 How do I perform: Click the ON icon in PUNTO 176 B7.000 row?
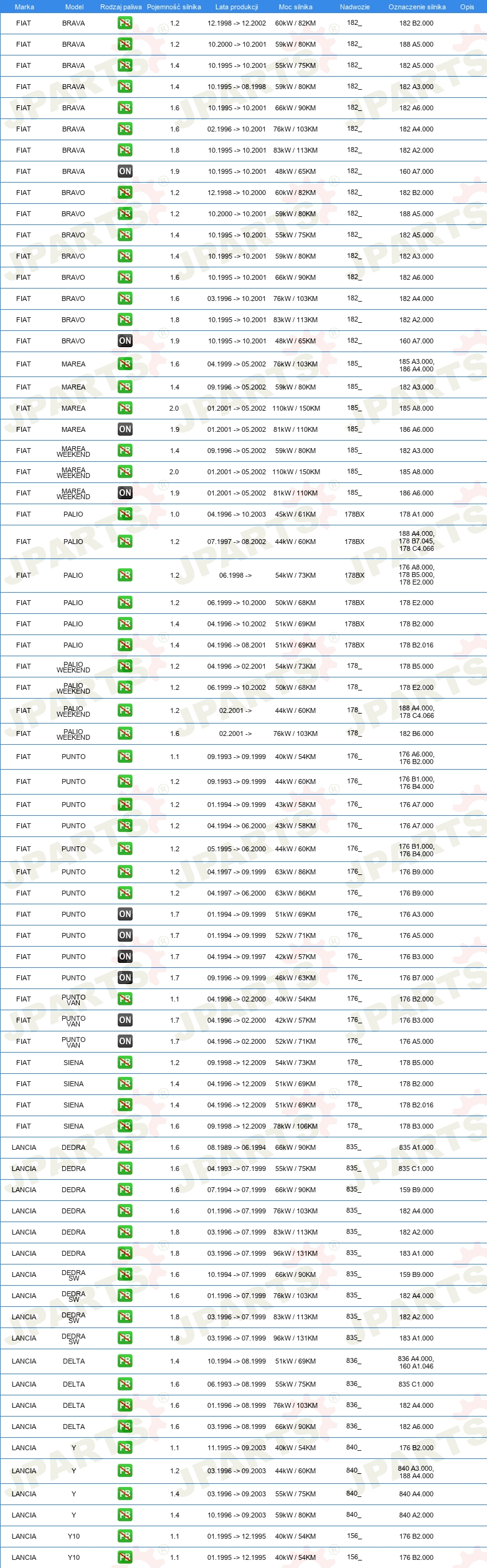(125, 978)
